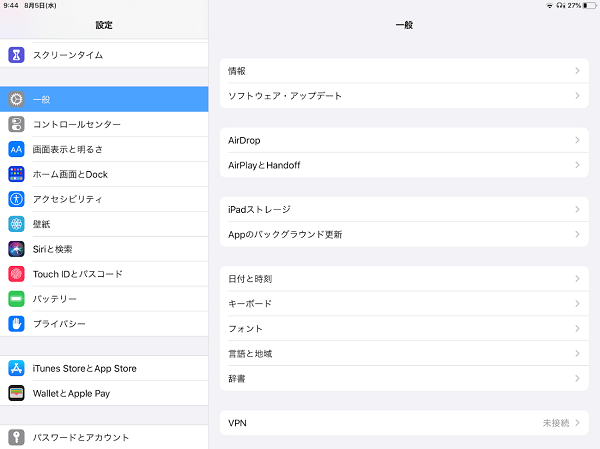600x449 pixels.
Task: Open WalletとApple Pay
Action: tap(104, 393)
